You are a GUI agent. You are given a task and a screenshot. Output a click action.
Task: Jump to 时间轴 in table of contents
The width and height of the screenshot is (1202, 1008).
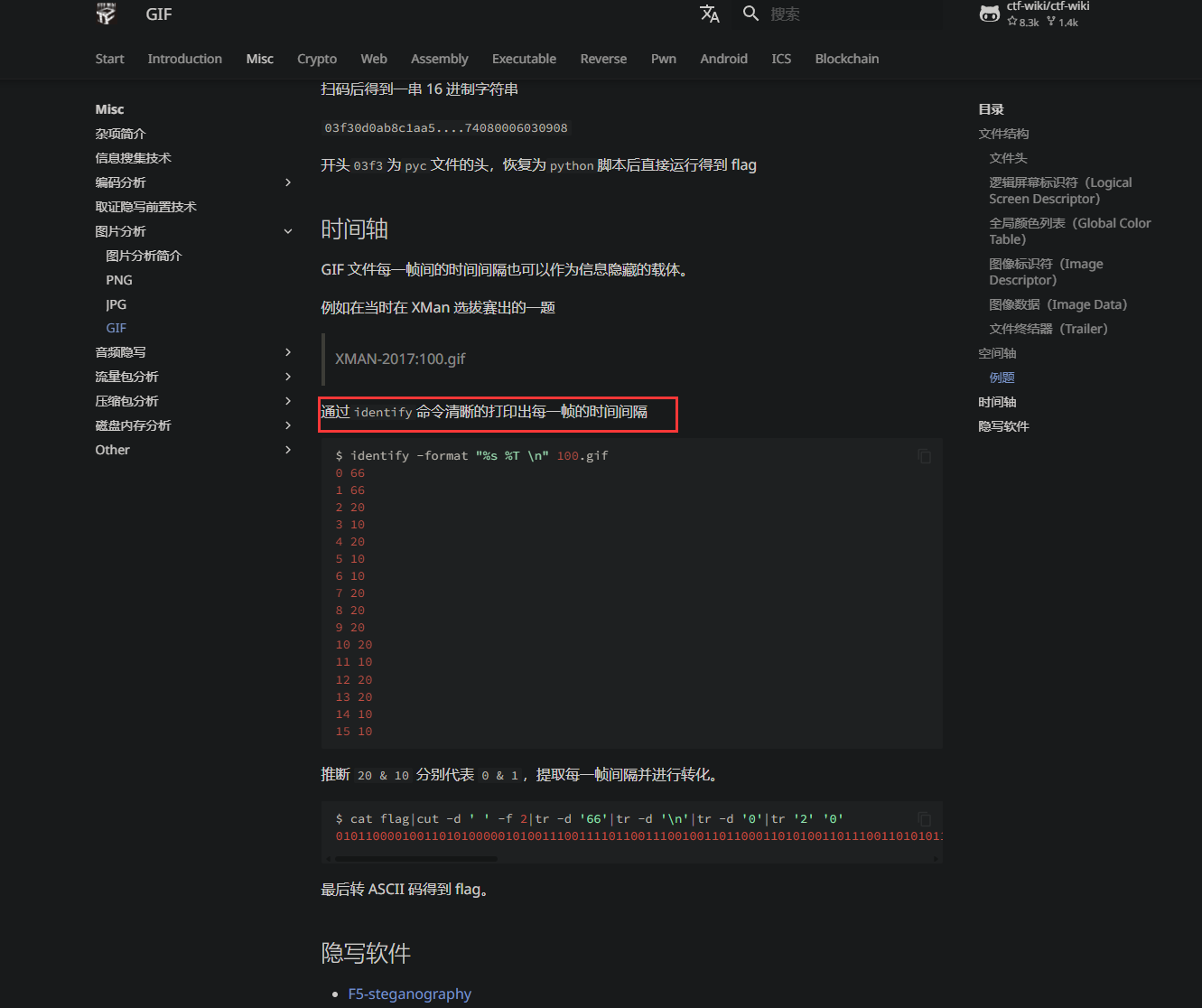pyautogui.click(x=997, y=402)
